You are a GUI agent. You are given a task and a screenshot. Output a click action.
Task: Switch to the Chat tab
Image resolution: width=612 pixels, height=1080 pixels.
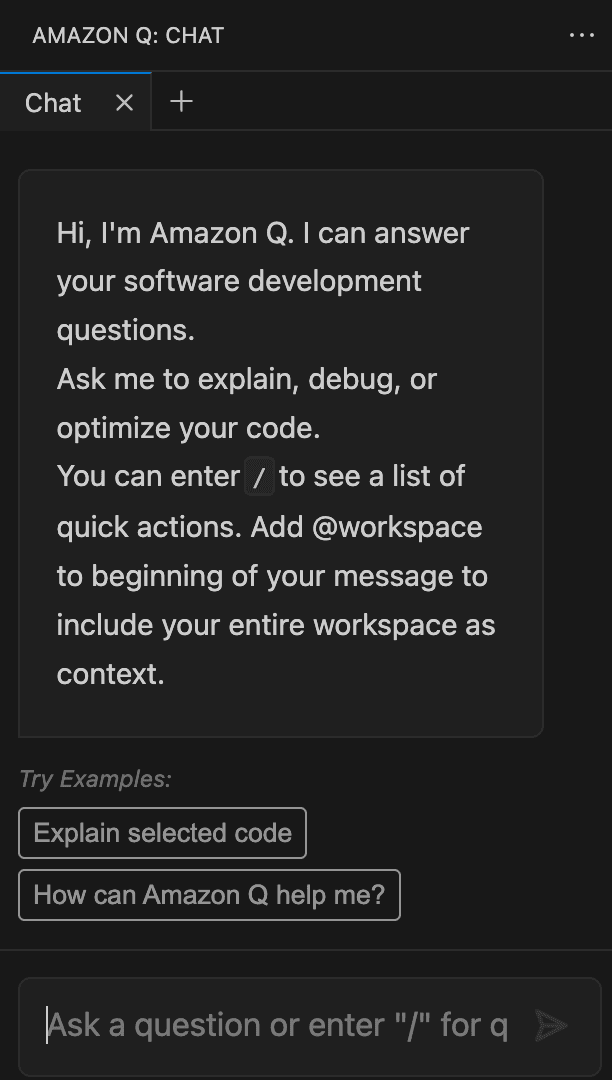[x=52, y=101]
